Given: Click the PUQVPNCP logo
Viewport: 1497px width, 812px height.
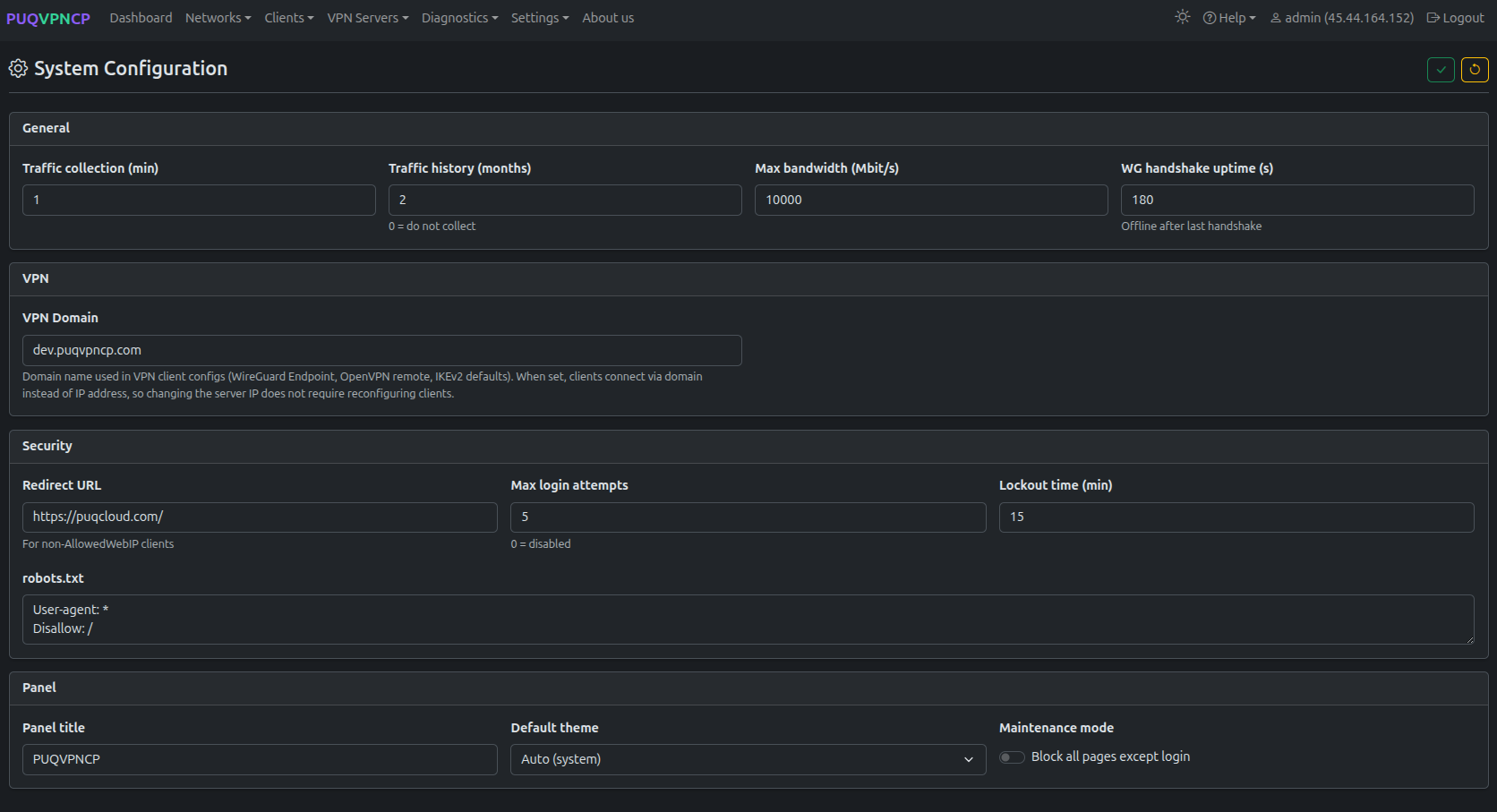Looking at the screenshot, I should pyautogui.click(x=48, y=18).
